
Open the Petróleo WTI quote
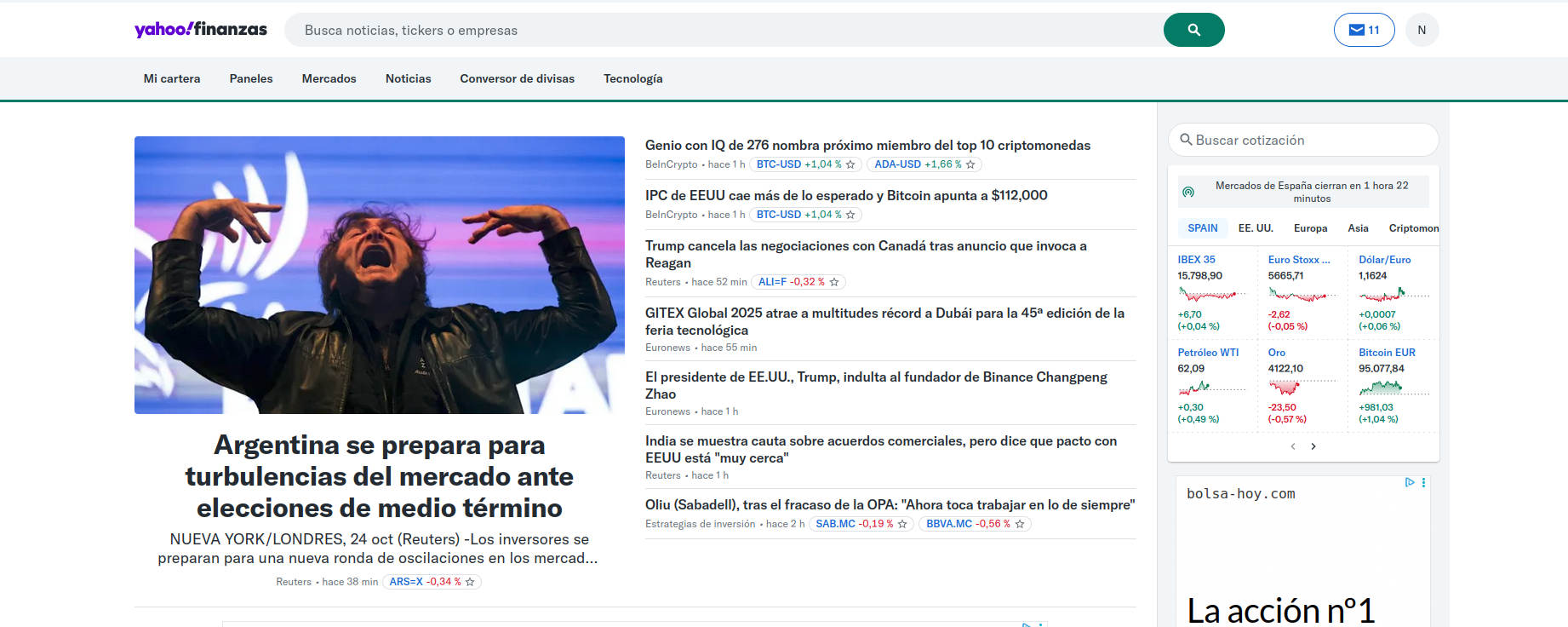coord(1208,353)
